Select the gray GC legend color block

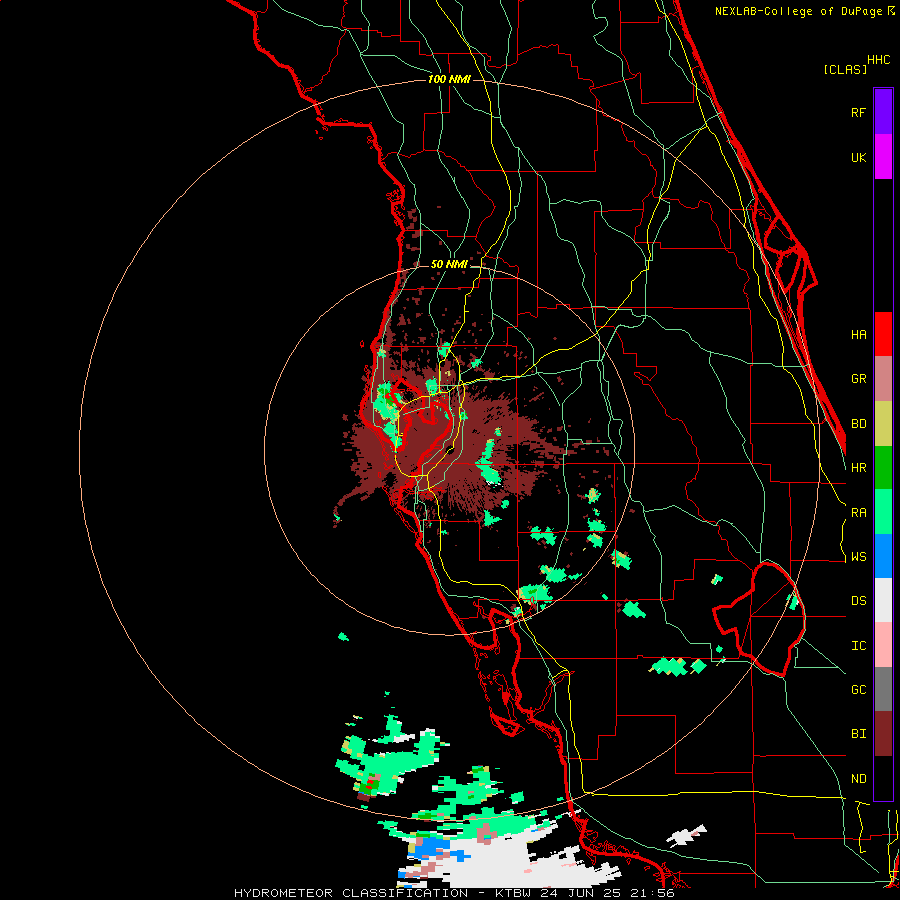tap(883, 689)
